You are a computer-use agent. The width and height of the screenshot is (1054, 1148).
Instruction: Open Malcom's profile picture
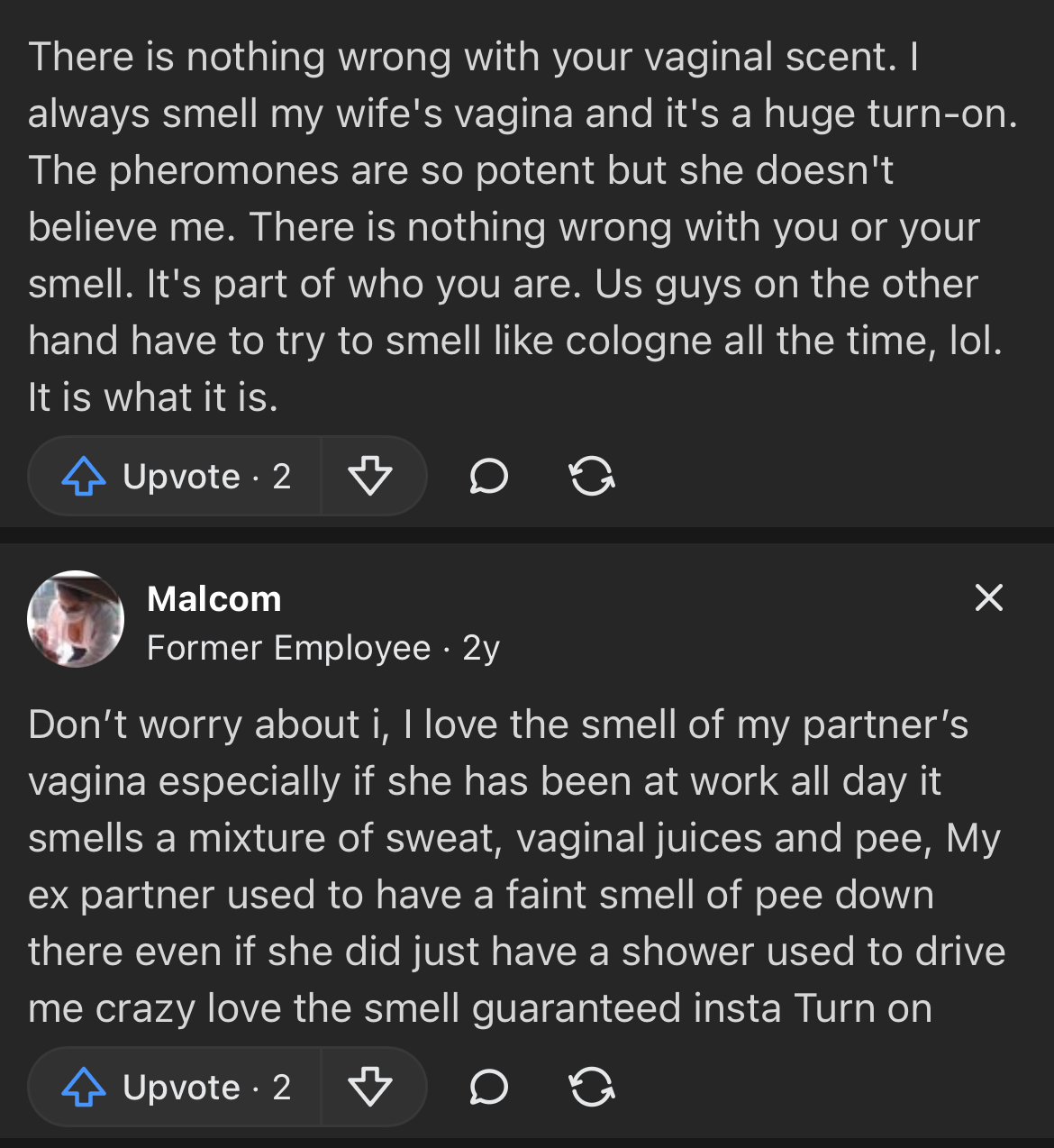click(x=76, y=619)
